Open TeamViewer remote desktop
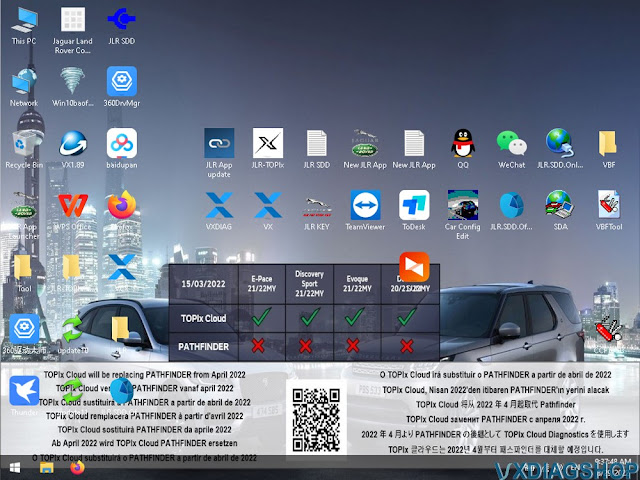The width and height of the screenshot is (640, 480). [365, 211]
